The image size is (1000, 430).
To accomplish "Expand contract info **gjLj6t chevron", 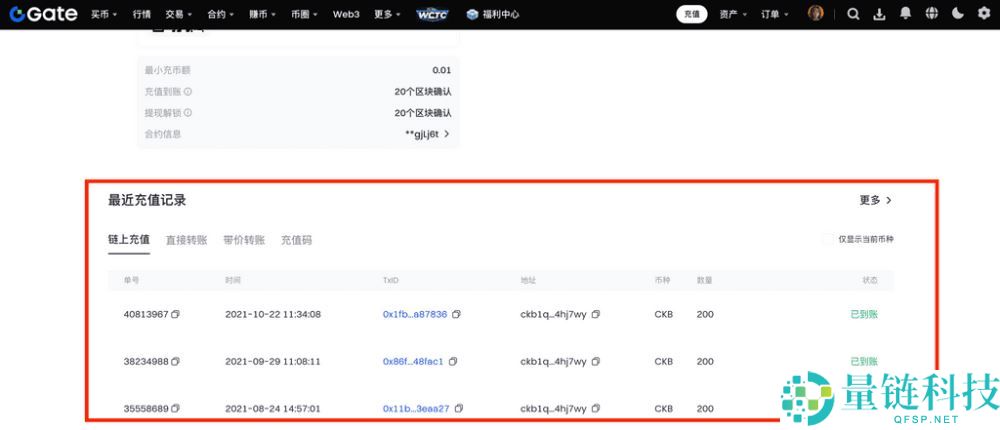I will (447, 134).
